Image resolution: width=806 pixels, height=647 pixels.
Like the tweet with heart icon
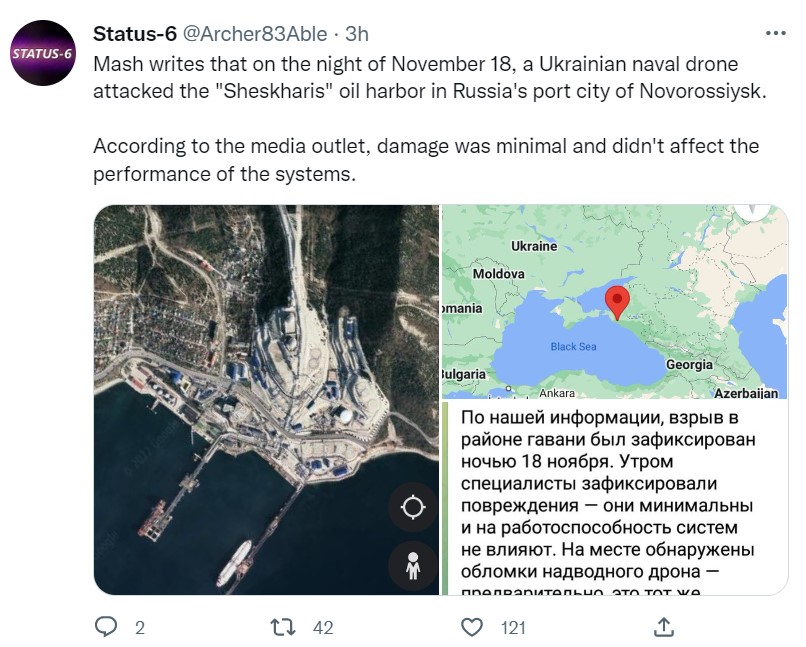(x=472, y=627)
